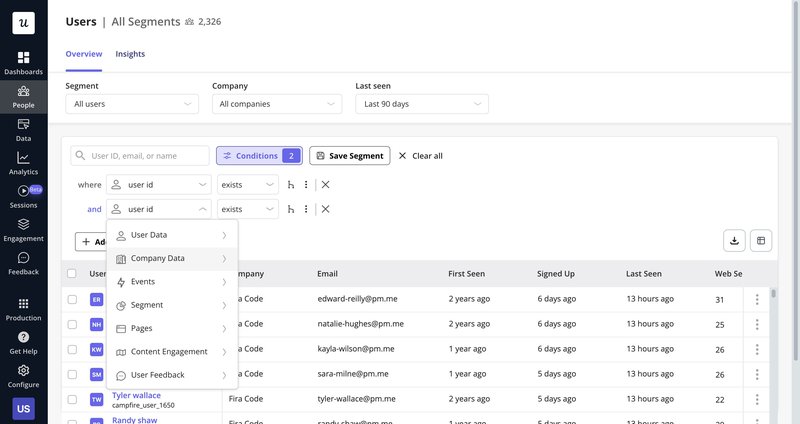Toggle the select-all checkbox in header
The image size is (800, 424).
click(x=72, y=273)
